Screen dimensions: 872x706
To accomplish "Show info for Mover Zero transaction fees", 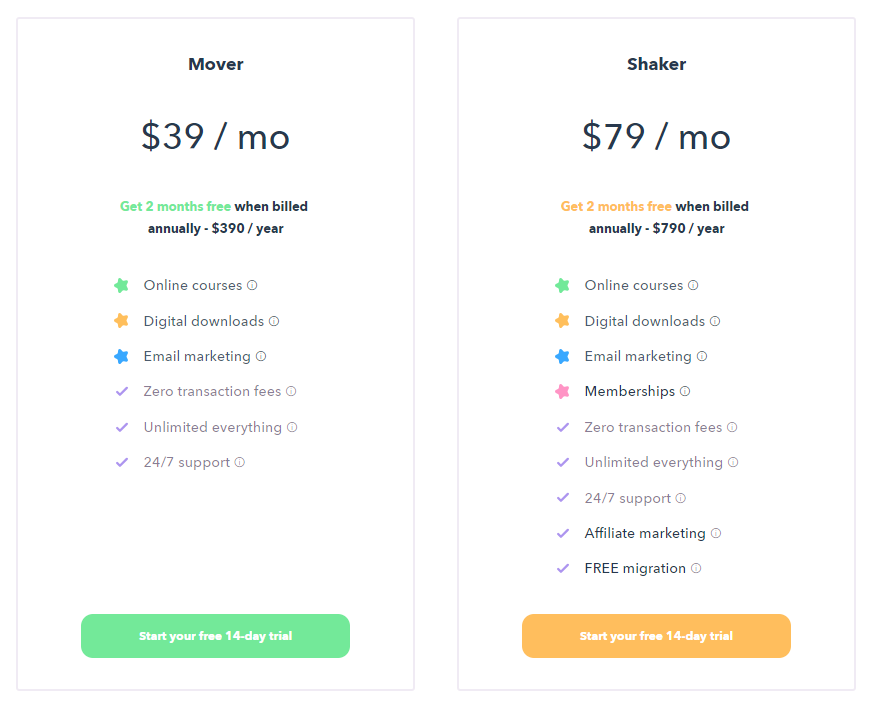I will pos(291,391).
